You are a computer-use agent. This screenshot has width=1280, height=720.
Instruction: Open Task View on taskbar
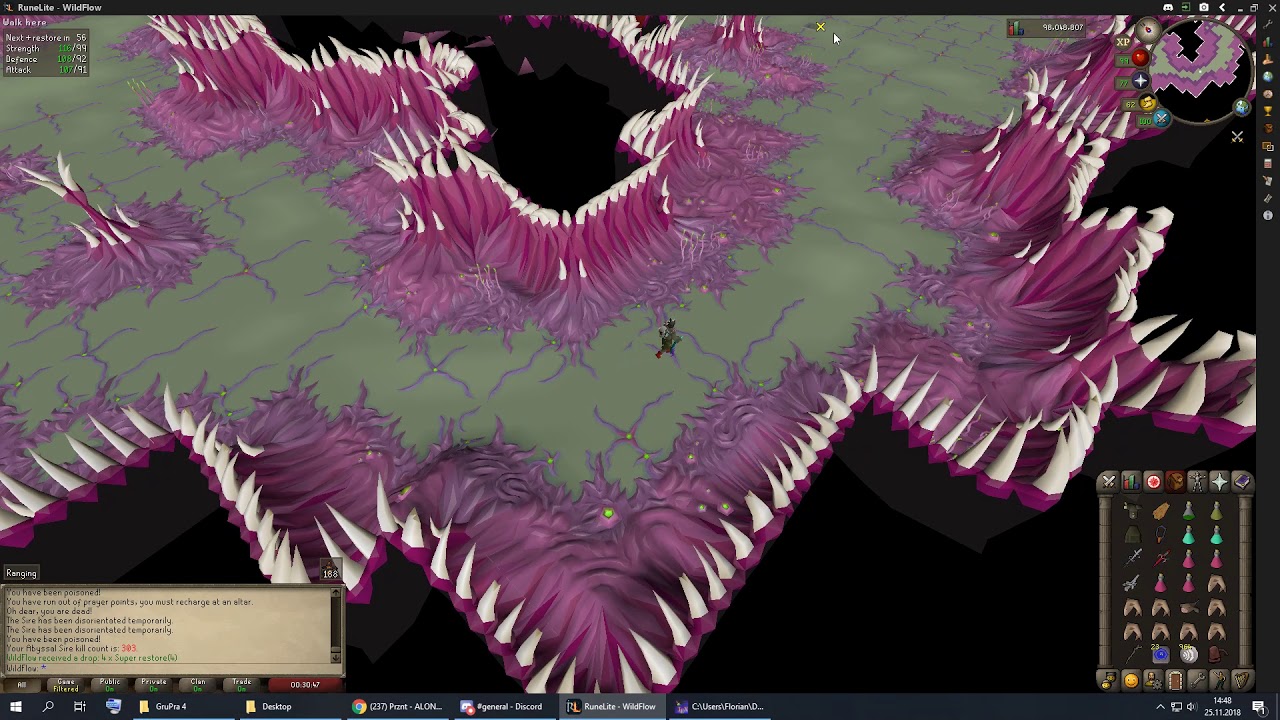(x=80, y=706)
